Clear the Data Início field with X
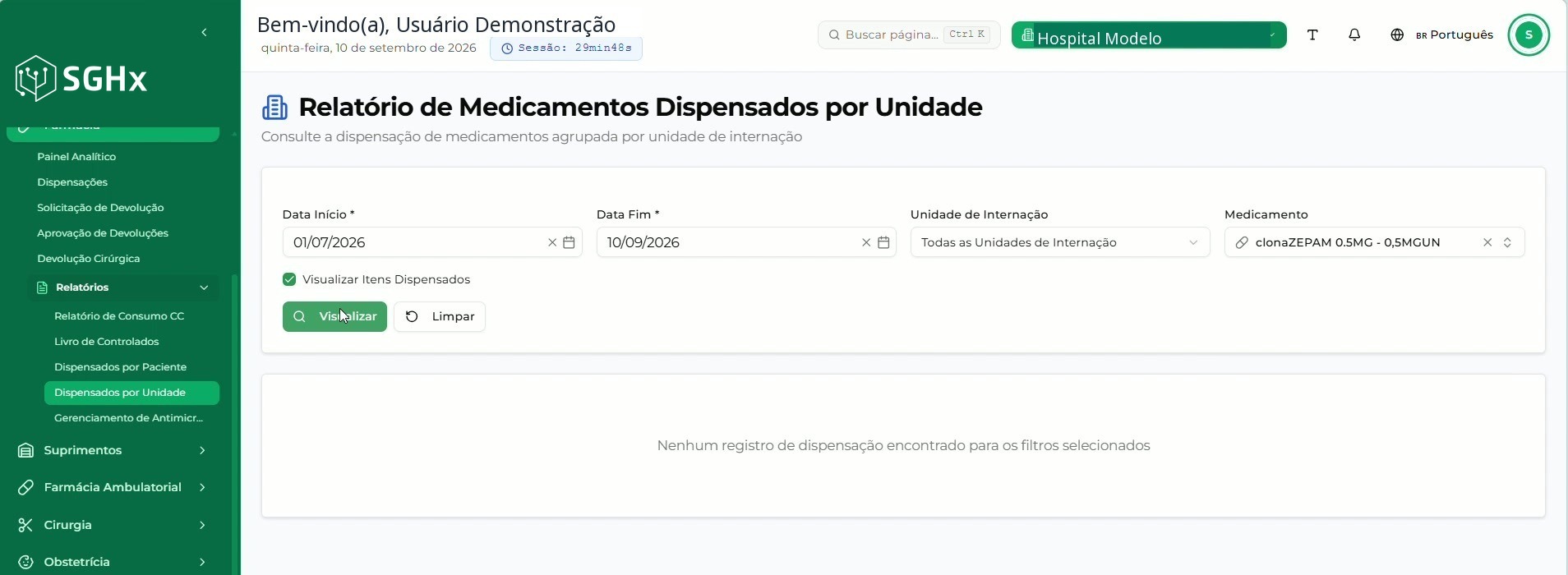1568x575 pixels. (x=552, y=242)
